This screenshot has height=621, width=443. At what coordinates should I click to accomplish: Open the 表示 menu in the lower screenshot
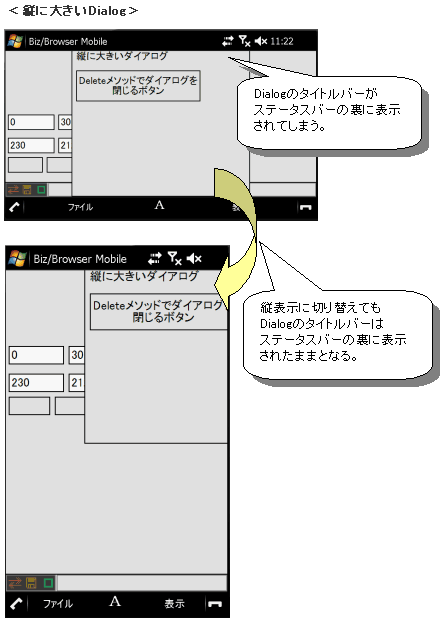point(174,604)
